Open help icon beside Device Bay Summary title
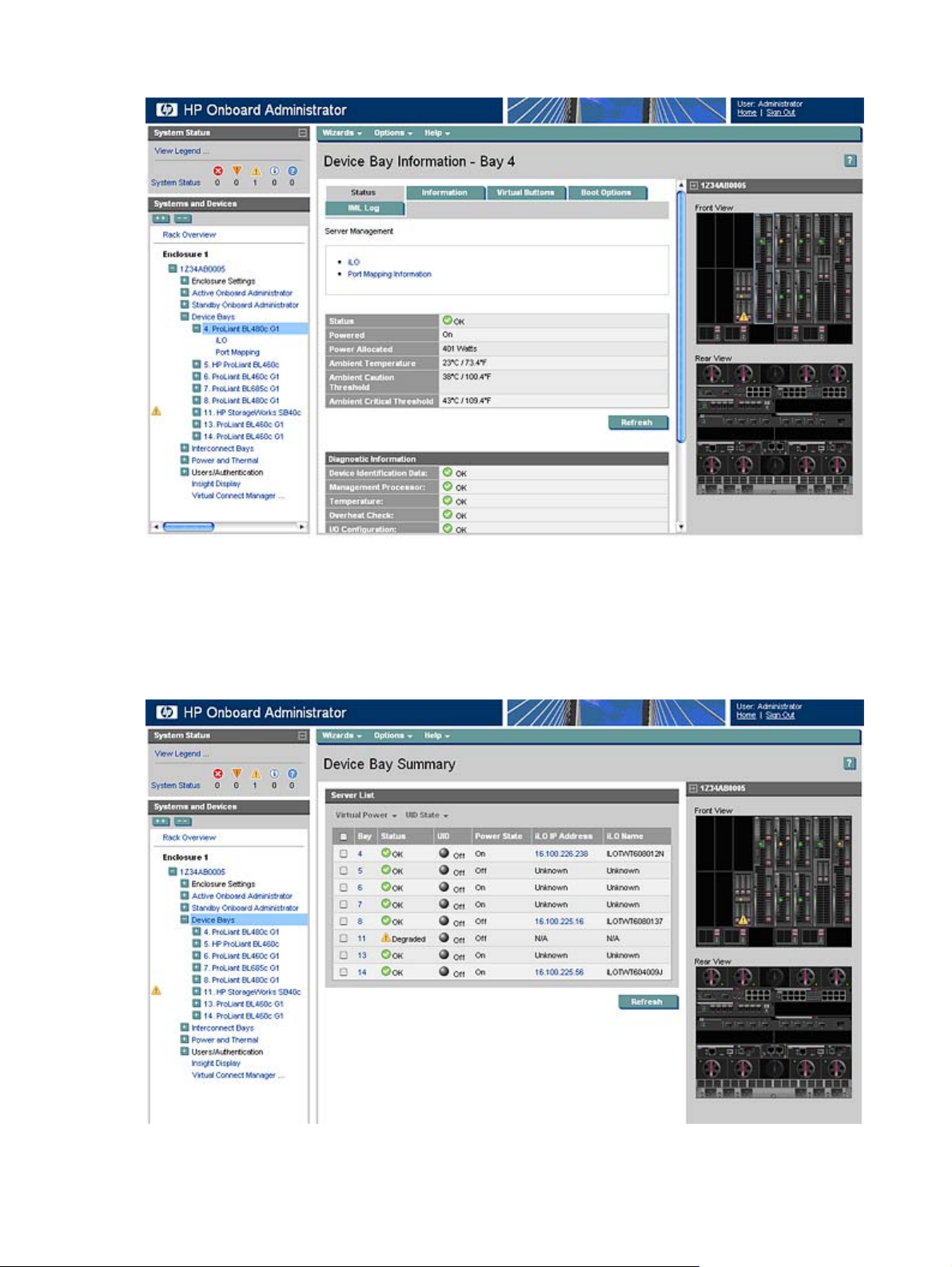Viewport: 952px width, 1267px height. point(850,763)
